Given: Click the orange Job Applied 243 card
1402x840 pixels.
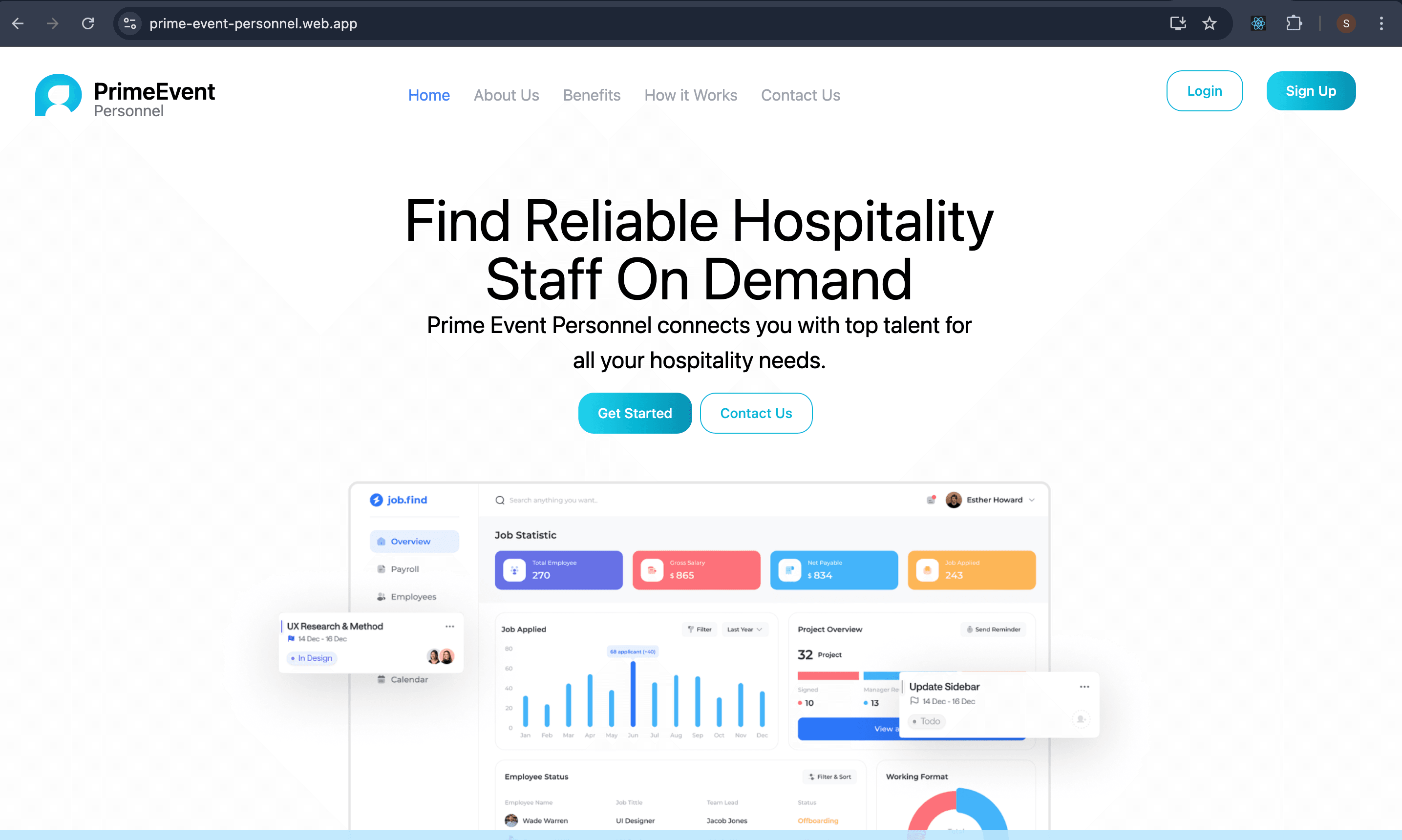Looking at the screenshot, I should [971, 570].
